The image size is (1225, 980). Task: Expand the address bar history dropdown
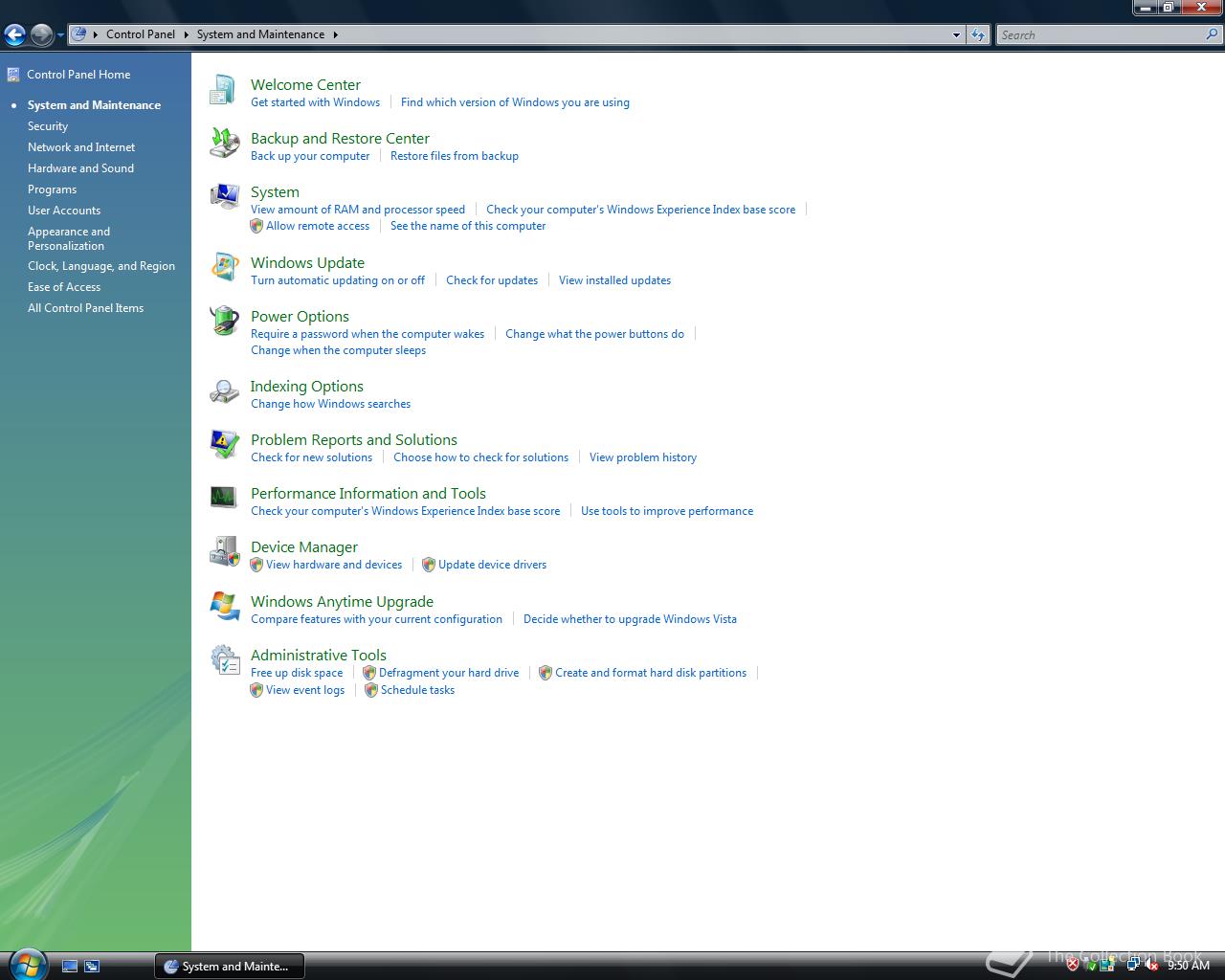pos(956,34)
